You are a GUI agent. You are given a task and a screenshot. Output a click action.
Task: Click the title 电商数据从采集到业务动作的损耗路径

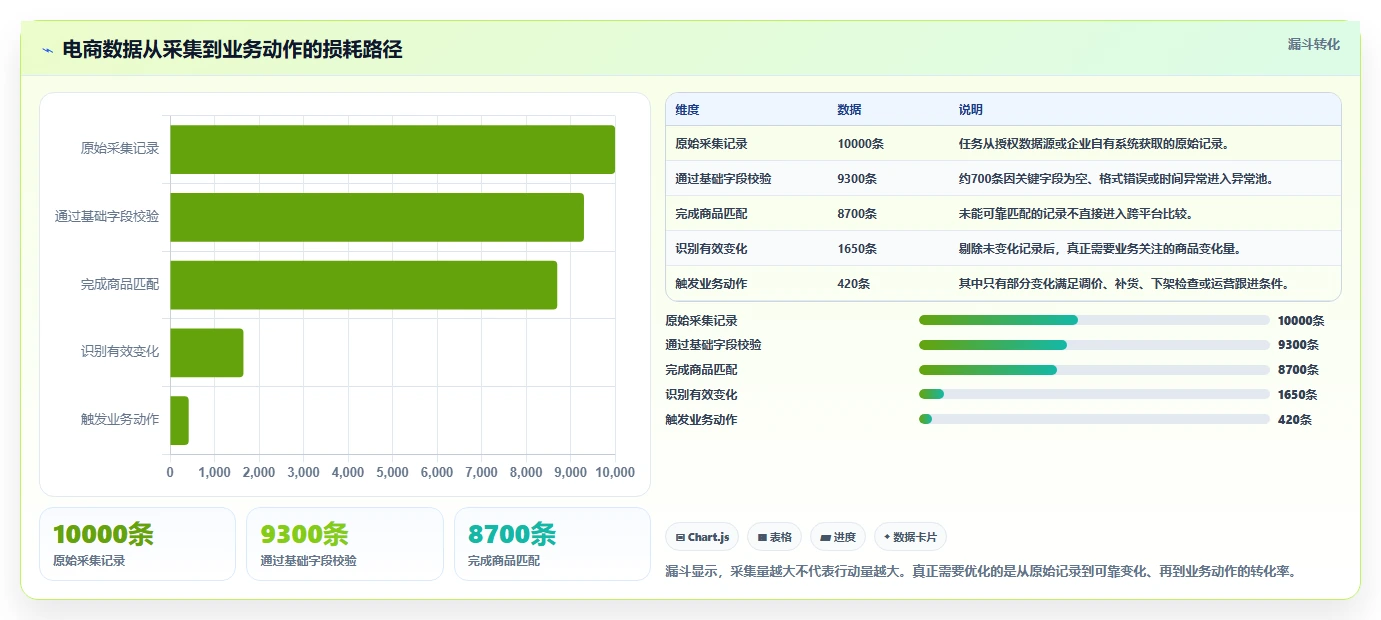coord(232,50)
